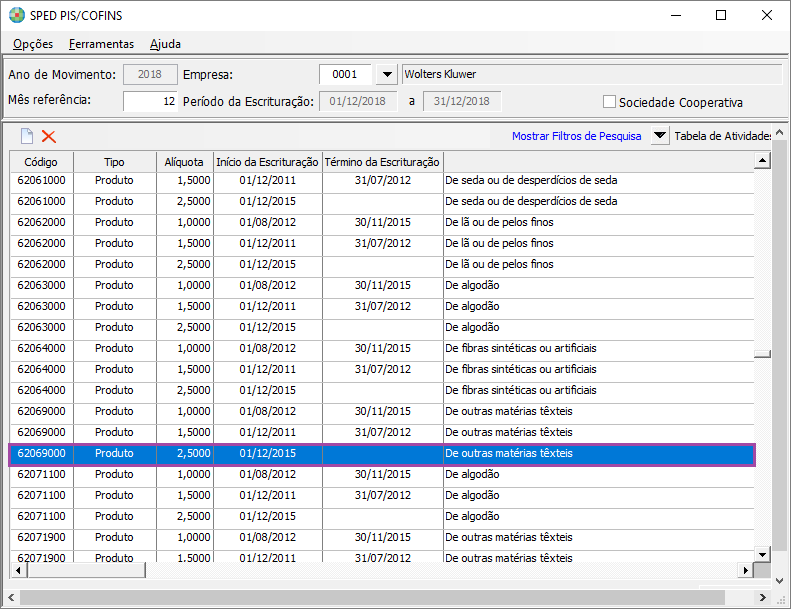This screenshot has width=791, height=609.
Task: Click the Wolters Kluwer company name field
Action: click(x=592, y=75)
